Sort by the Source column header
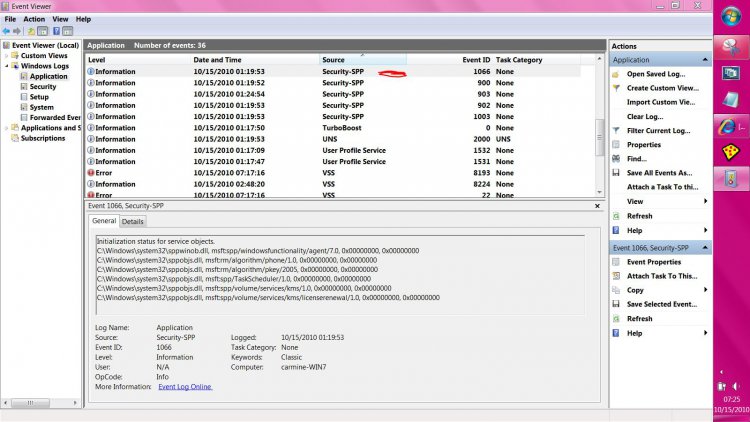 pyautogui.click(x=363, y=60)
